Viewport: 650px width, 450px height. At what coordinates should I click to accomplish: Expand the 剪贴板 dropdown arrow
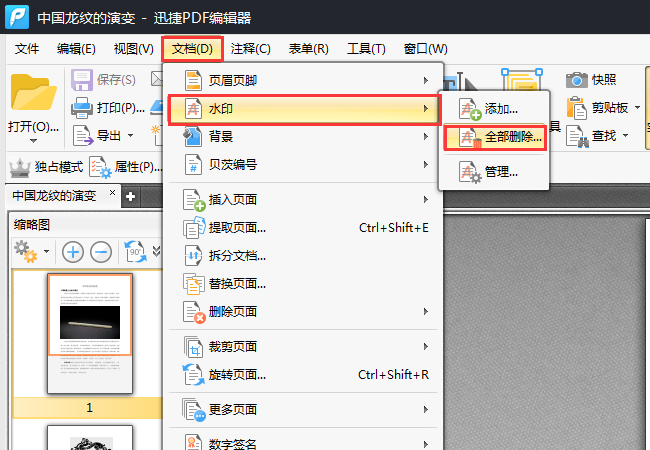click(x=637, y=108)
